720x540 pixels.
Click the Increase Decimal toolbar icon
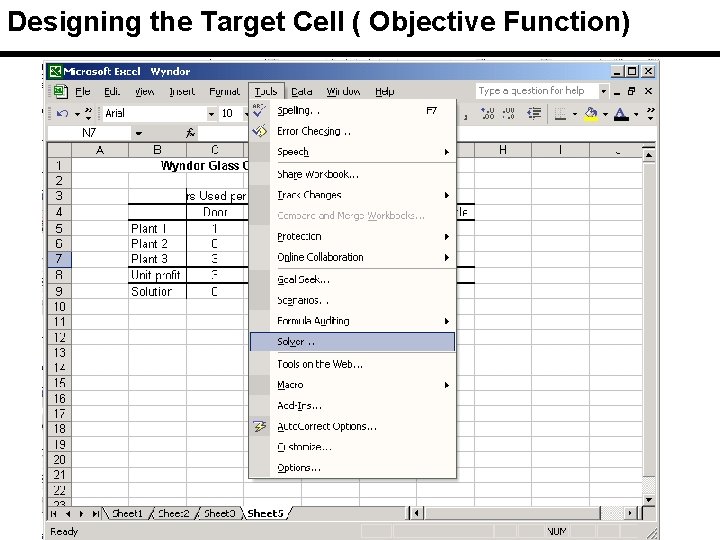click(x=487, y=113)
